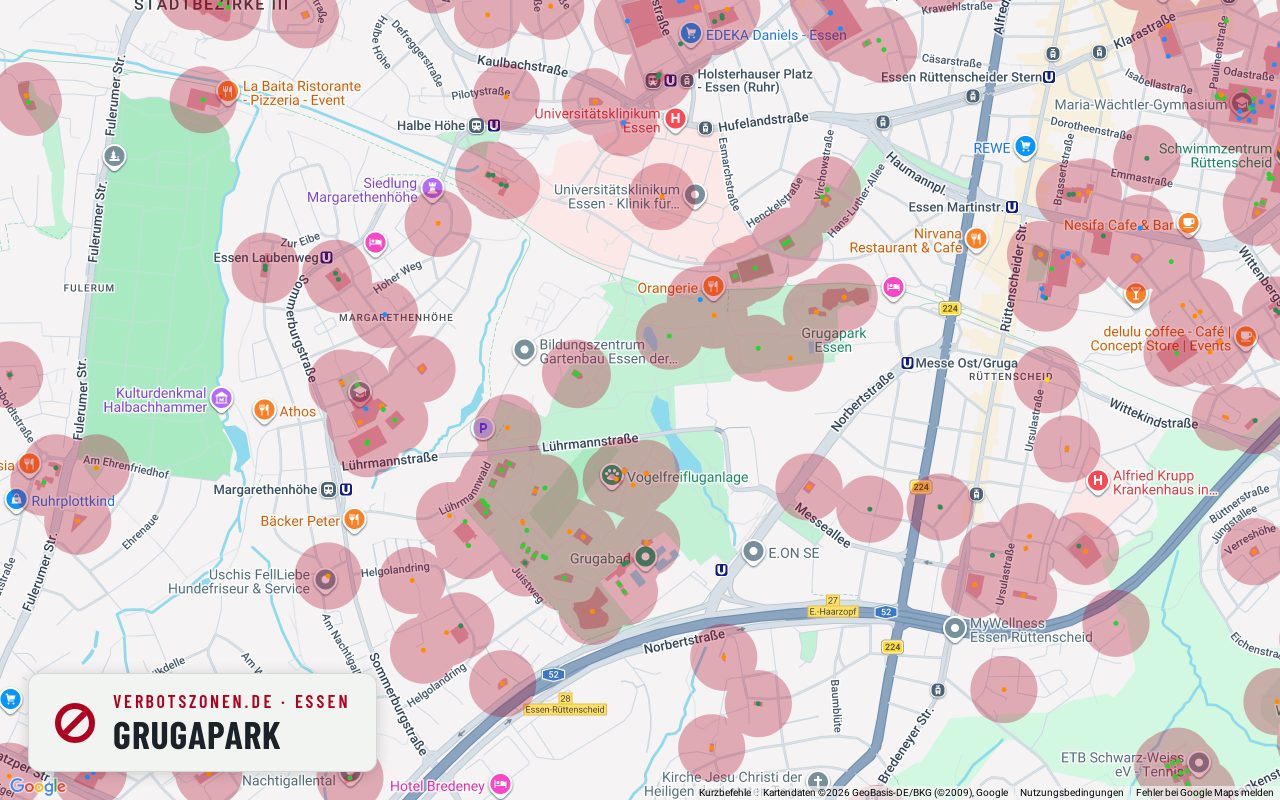Open EDEKA Daniels shopping cart marker

click(x=689, y=34)
